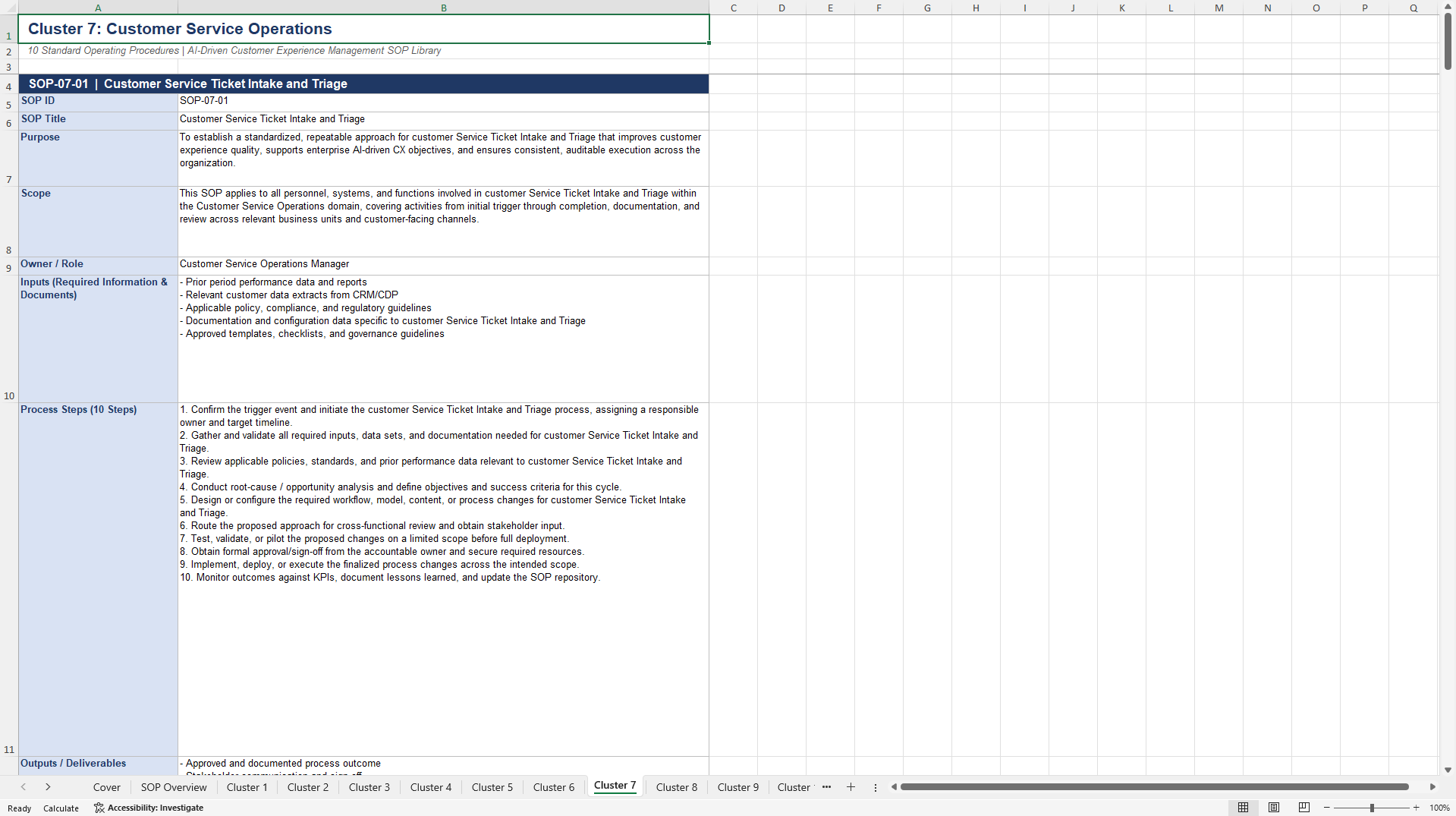Select row 4 header
The width and height of the screenshot is (1456, 816).
9,83
